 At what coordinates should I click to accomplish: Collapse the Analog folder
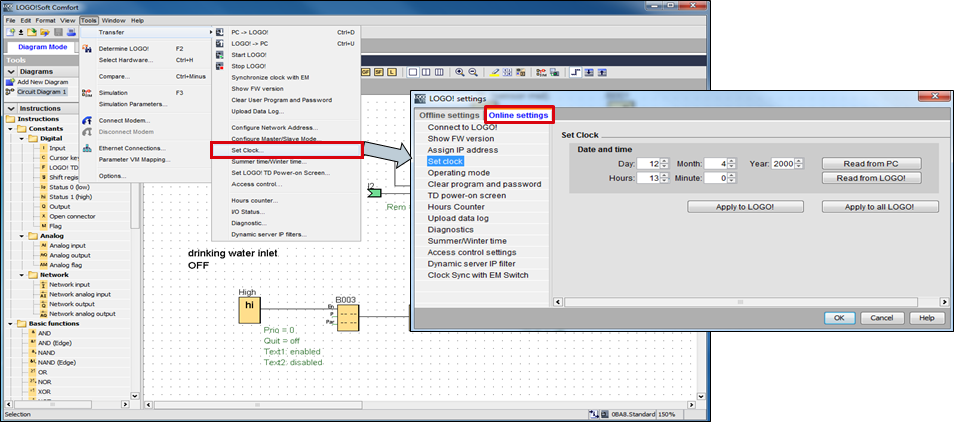tap(22, 236)
